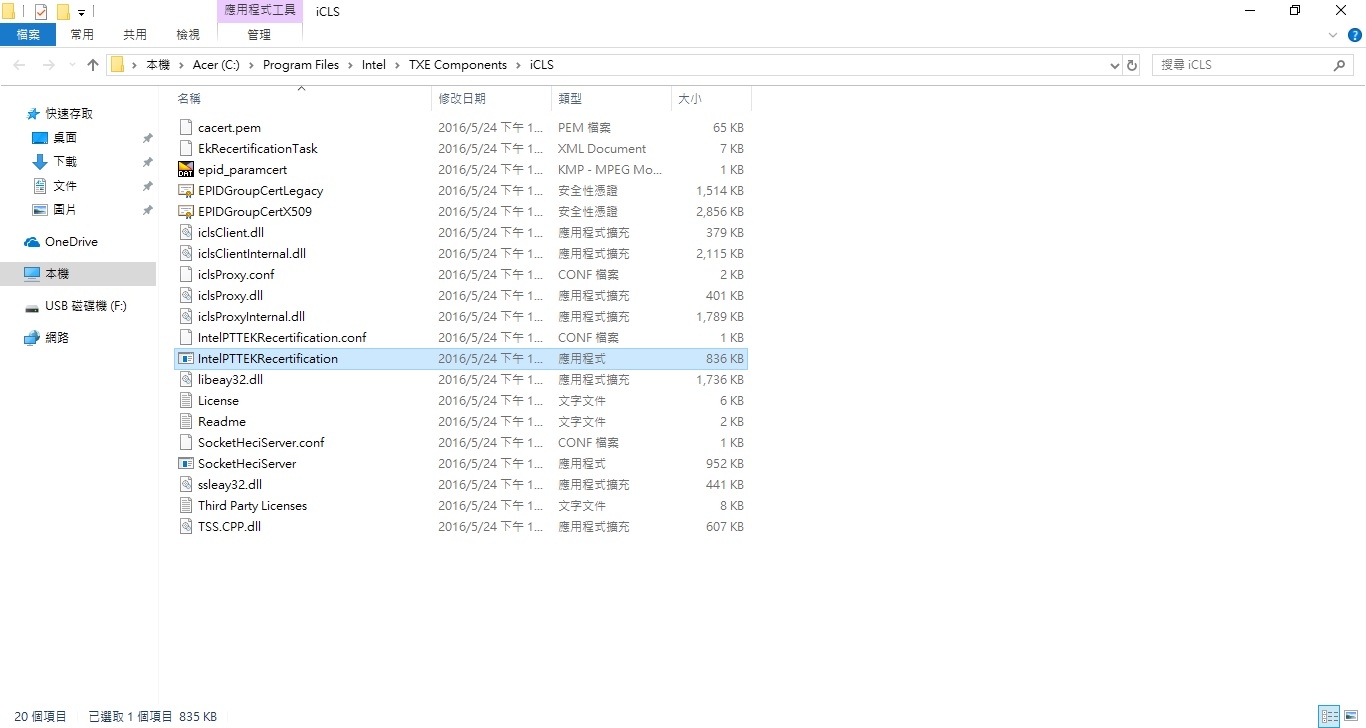Navigate to Program Files breadcrumb
The image size is (1366, 728).
[301, 65]
